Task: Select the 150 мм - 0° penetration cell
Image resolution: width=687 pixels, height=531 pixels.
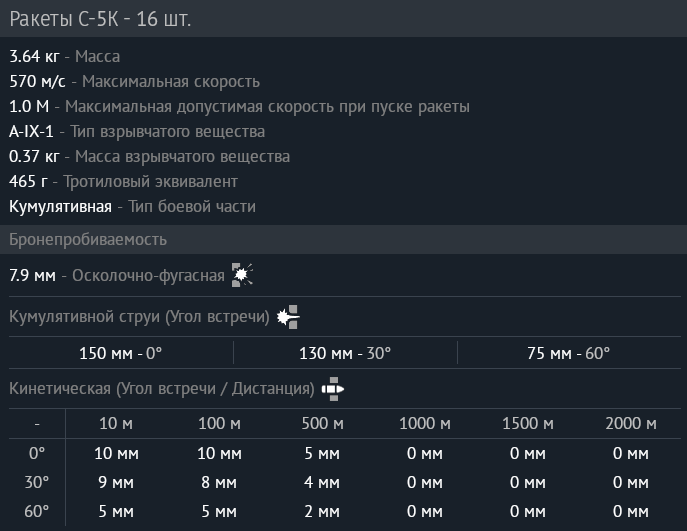Action: click(x=120, y=353)
